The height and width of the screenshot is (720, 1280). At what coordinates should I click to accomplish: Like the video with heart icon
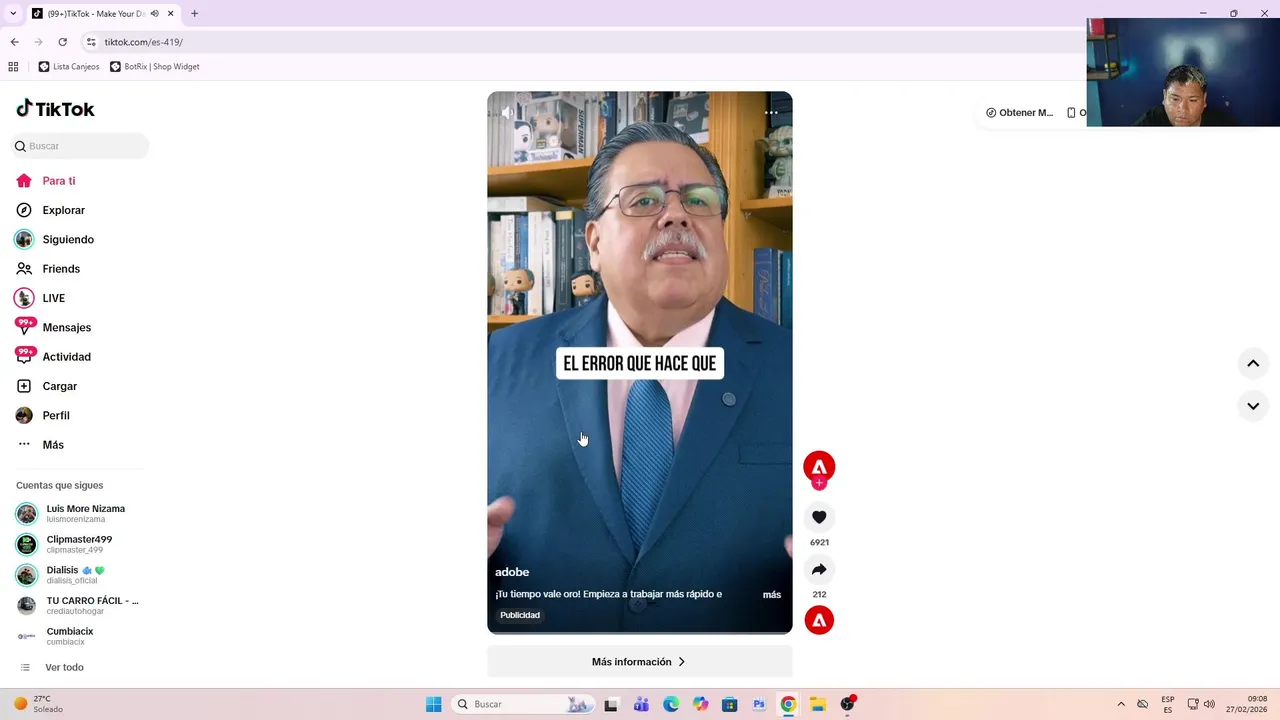(819, 517)
